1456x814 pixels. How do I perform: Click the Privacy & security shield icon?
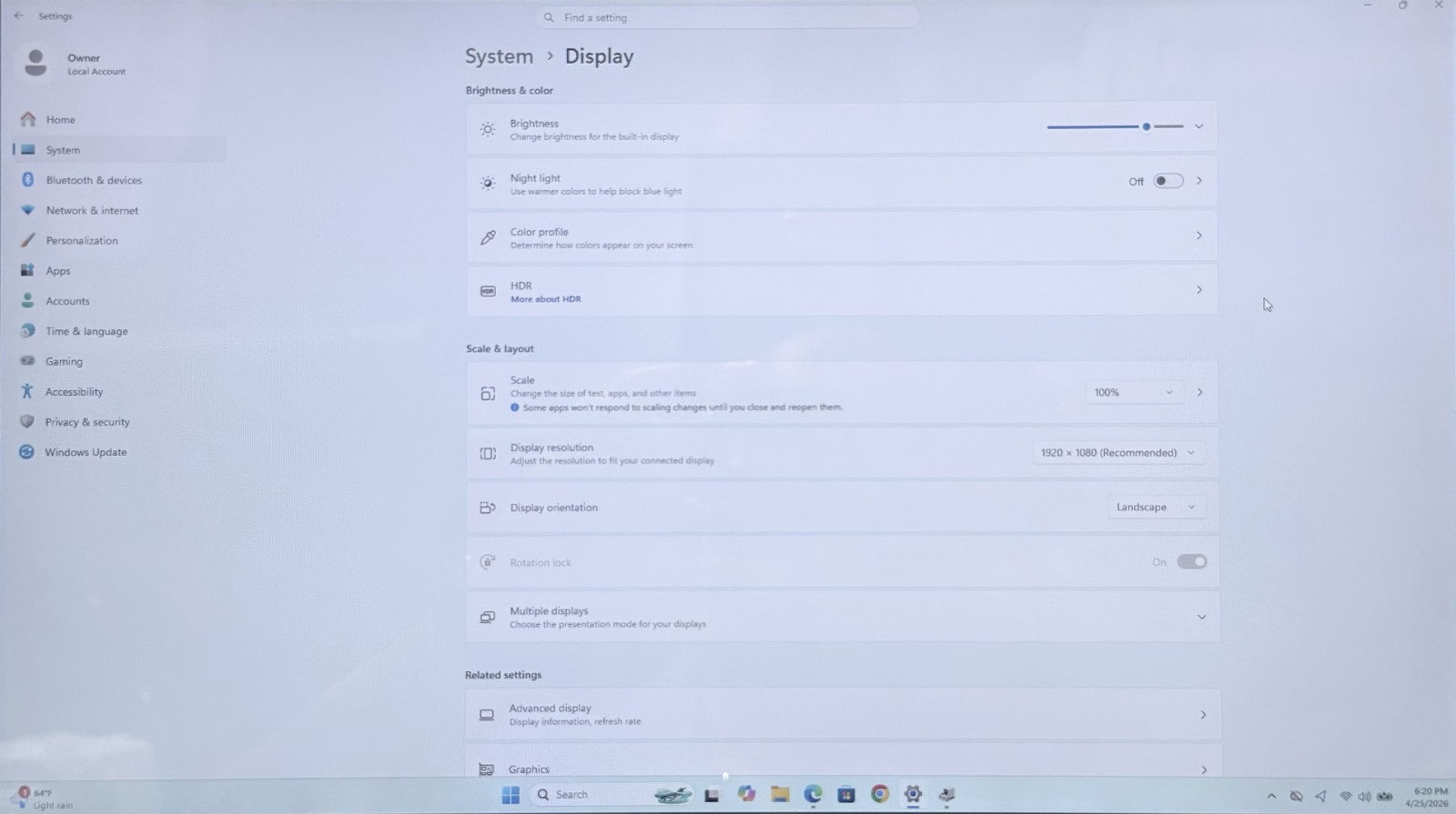[x=27, y=422]
